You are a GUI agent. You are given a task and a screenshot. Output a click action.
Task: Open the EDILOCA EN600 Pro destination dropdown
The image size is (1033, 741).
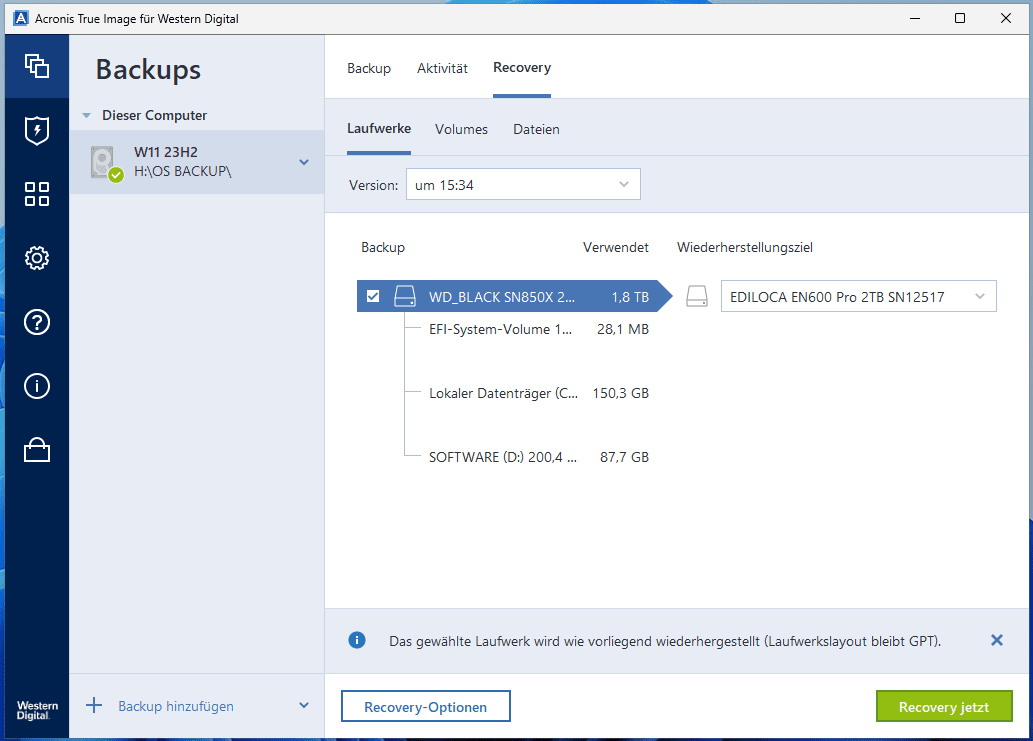[x=858, y=296]
